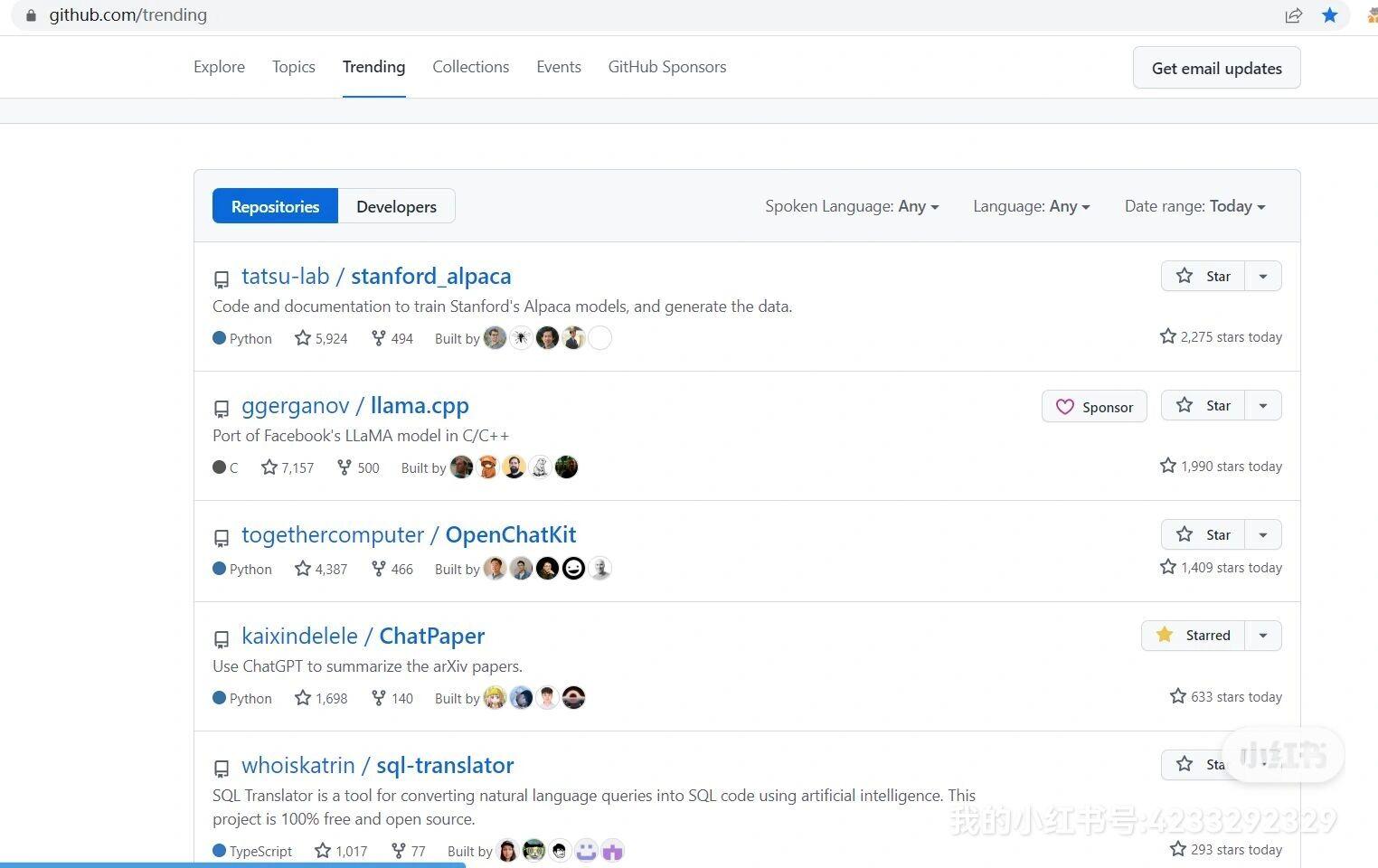Switch to the Developers view
The image size is (1378, 868).
tap(396, 206)
